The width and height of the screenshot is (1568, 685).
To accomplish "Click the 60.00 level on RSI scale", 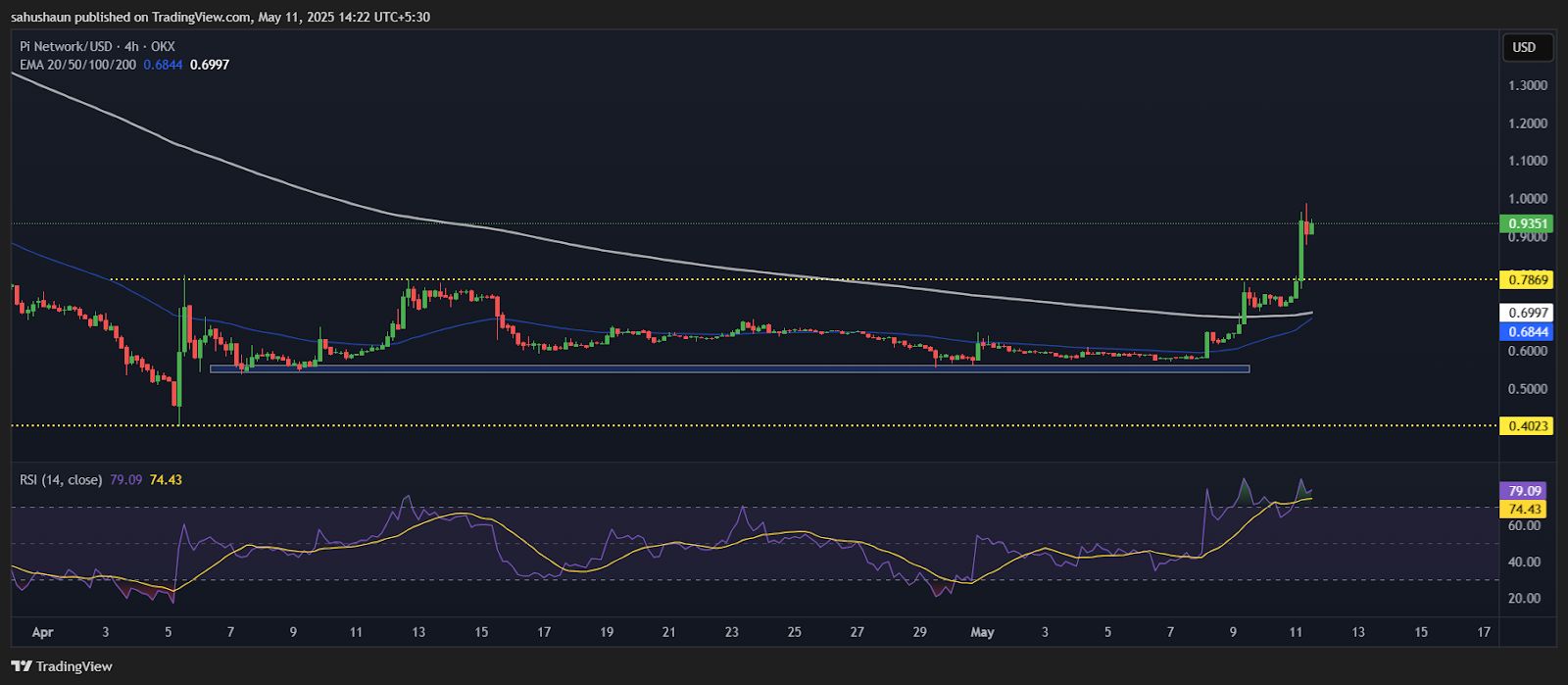I will 1525,526.
